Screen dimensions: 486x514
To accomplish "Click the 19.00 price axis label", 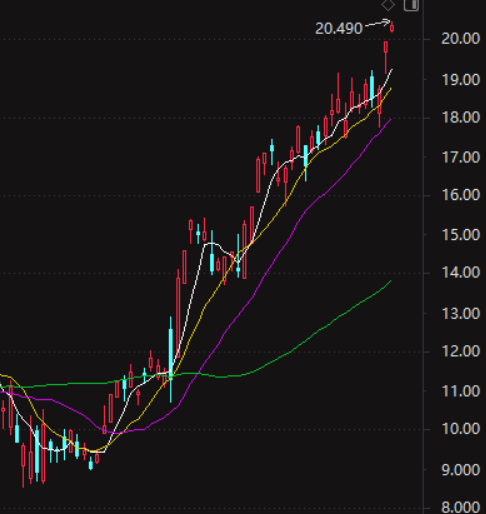I will click(x=461, y=80).
